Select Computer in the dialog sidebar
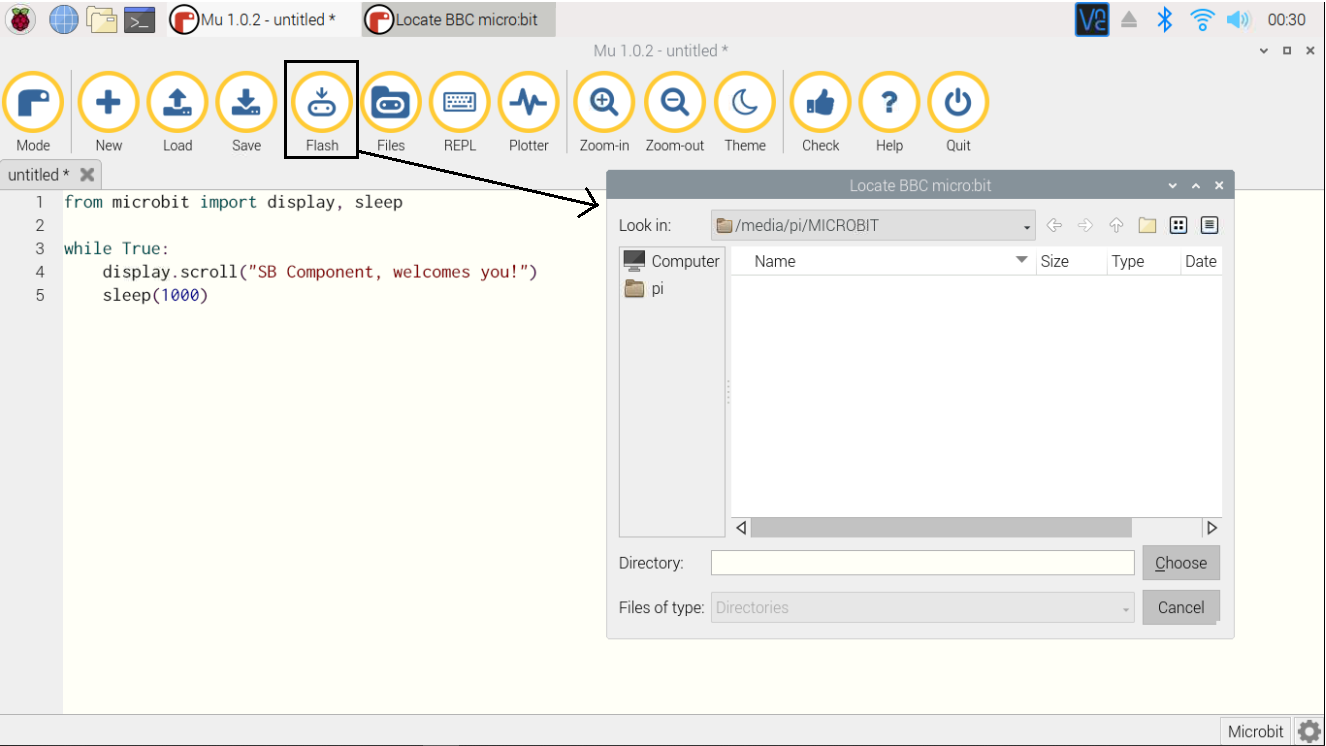1326x746 pixels. click(671, 261)
